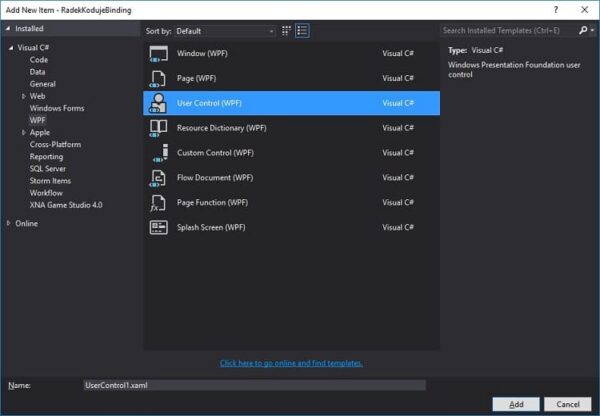Select the Flow Document (WPF) icon
Image resolution: width=600 pixels, height=416 pixels.
[x=159, y=178]
